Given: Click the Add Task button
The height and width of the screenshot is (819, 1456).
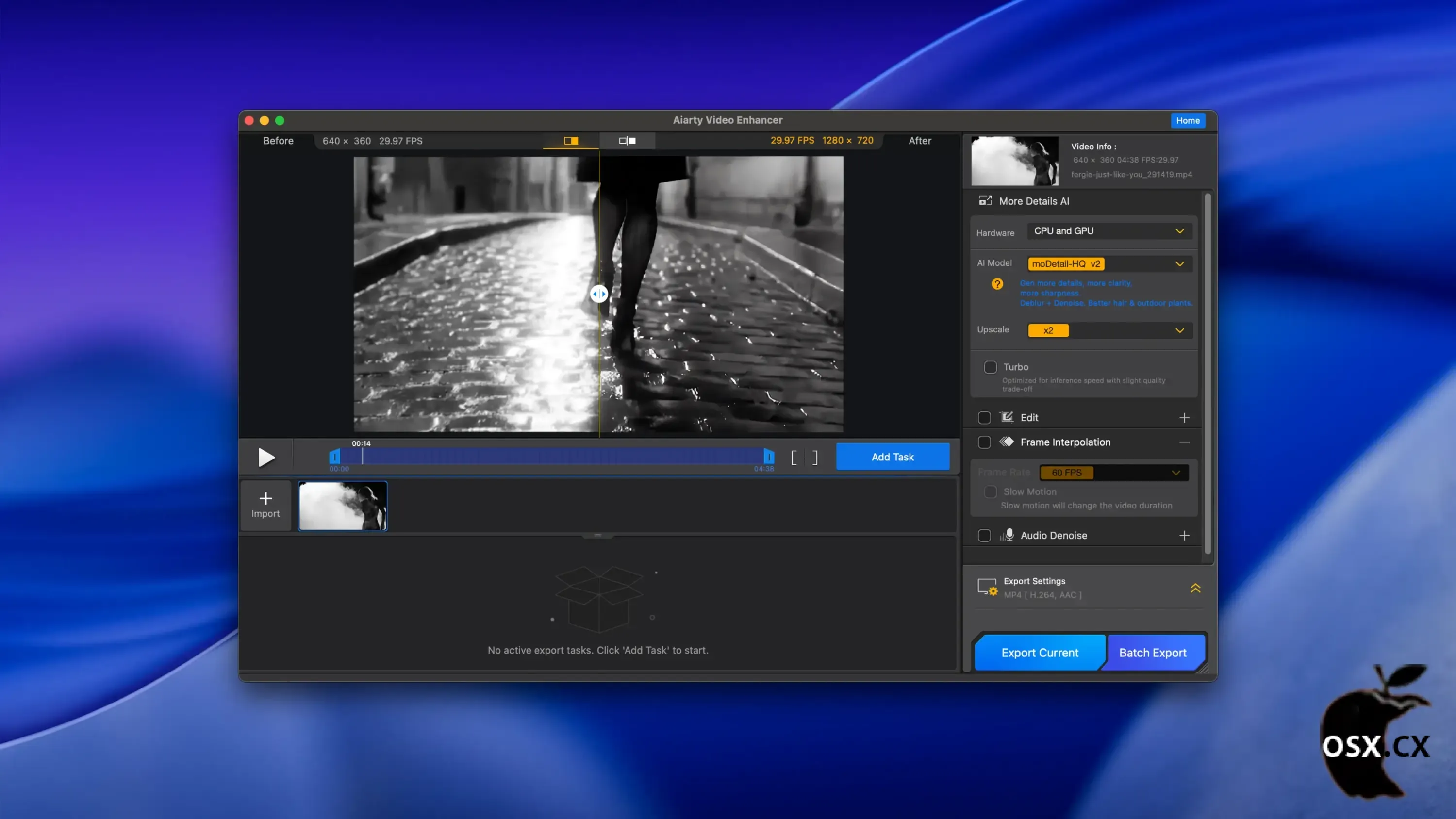Looking at the screenshot, I should [893, 457].
